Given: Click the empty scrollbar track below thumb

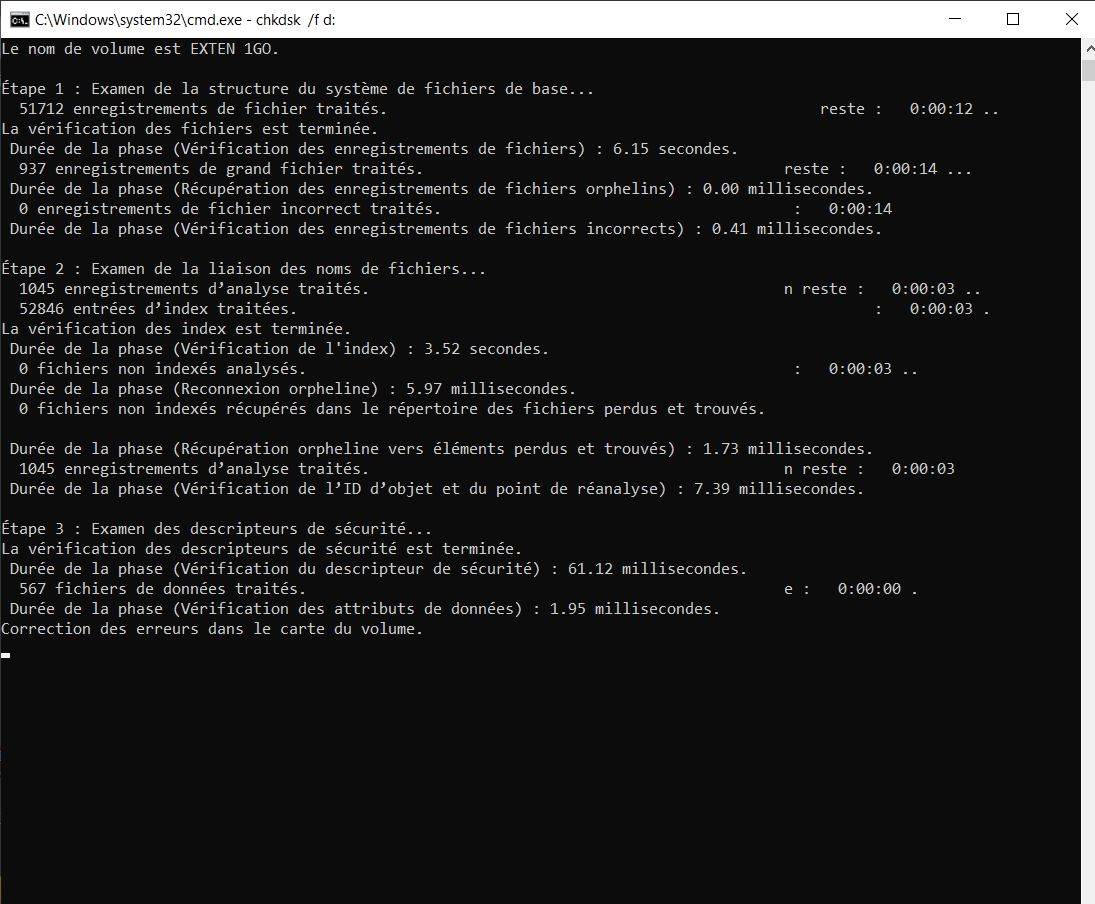Looking at the screenshot, I should [1087, 500].
